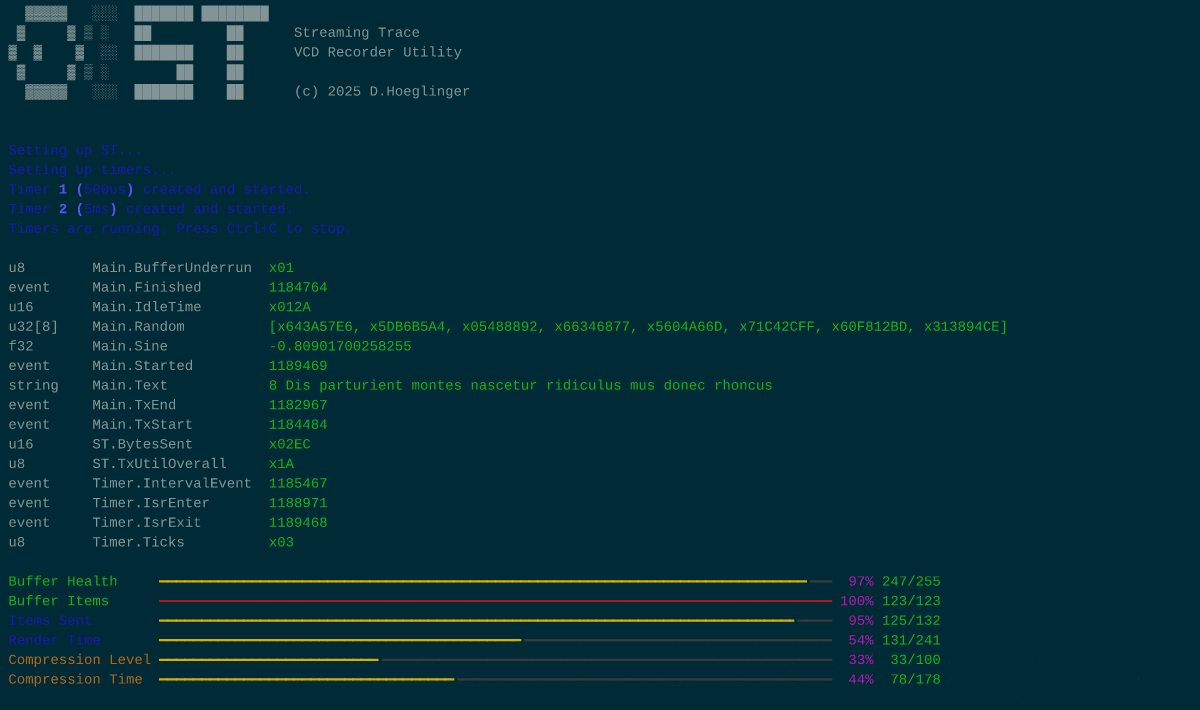
Task: Click the Render Time progress bar
Action: click(495, 640)
